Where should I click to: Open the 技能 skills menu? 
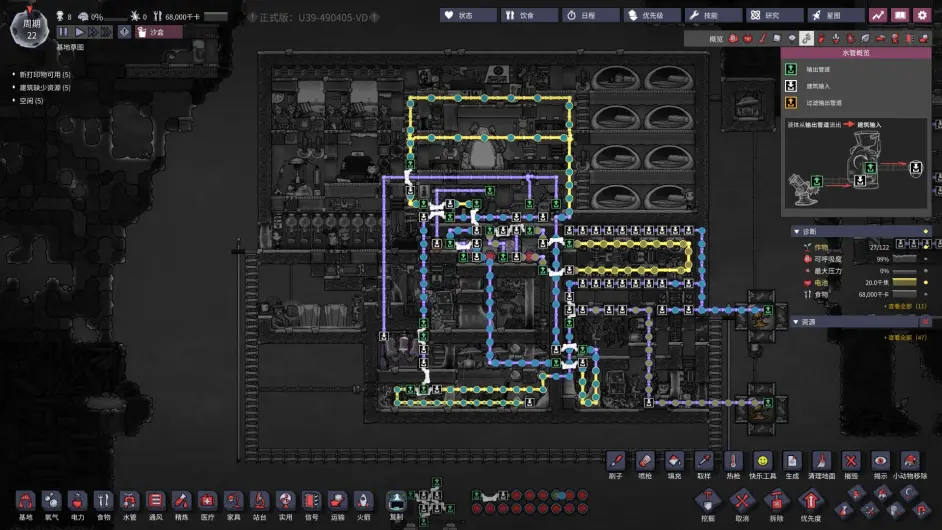pos(713,16)
